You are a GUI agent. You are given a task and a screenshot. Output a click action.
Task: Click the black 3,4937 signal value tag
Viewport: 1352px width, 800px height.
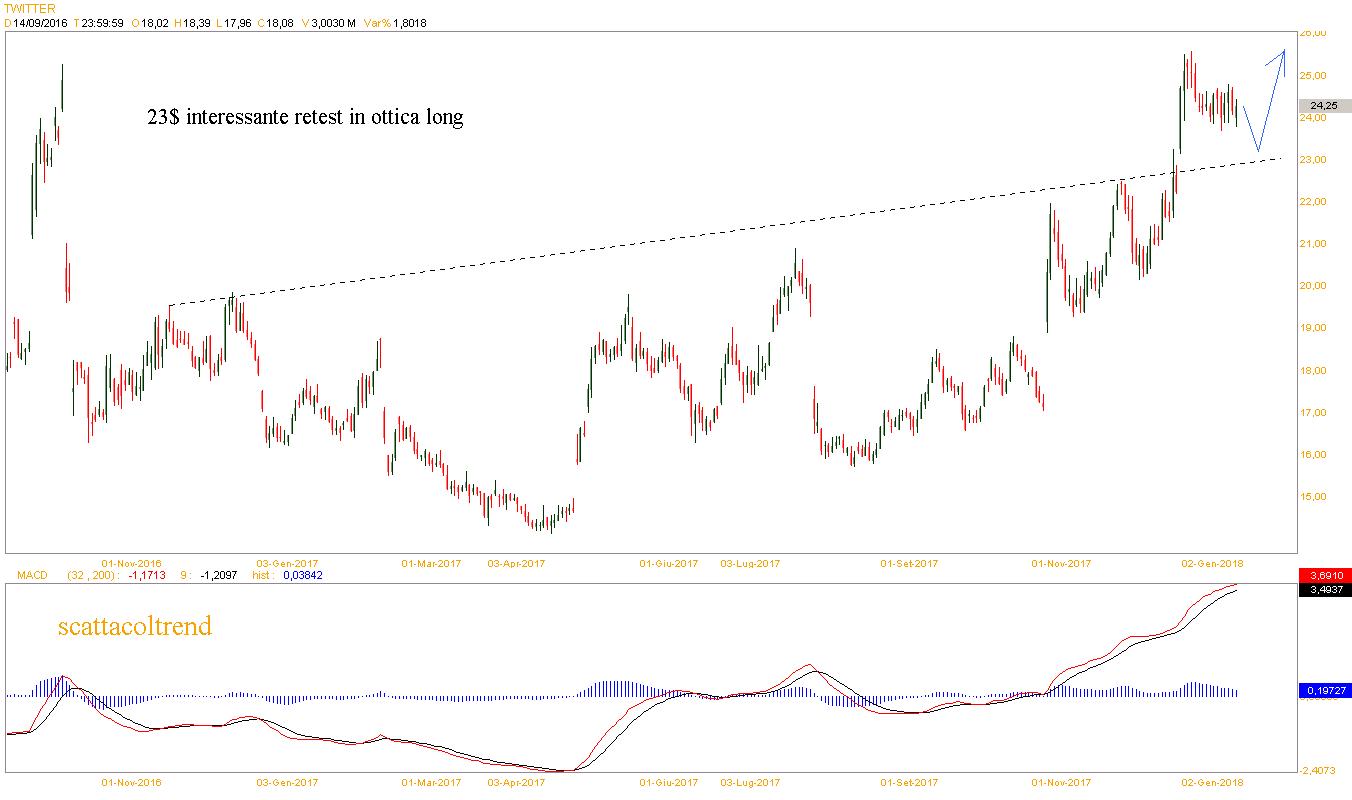coord(1324,590)
